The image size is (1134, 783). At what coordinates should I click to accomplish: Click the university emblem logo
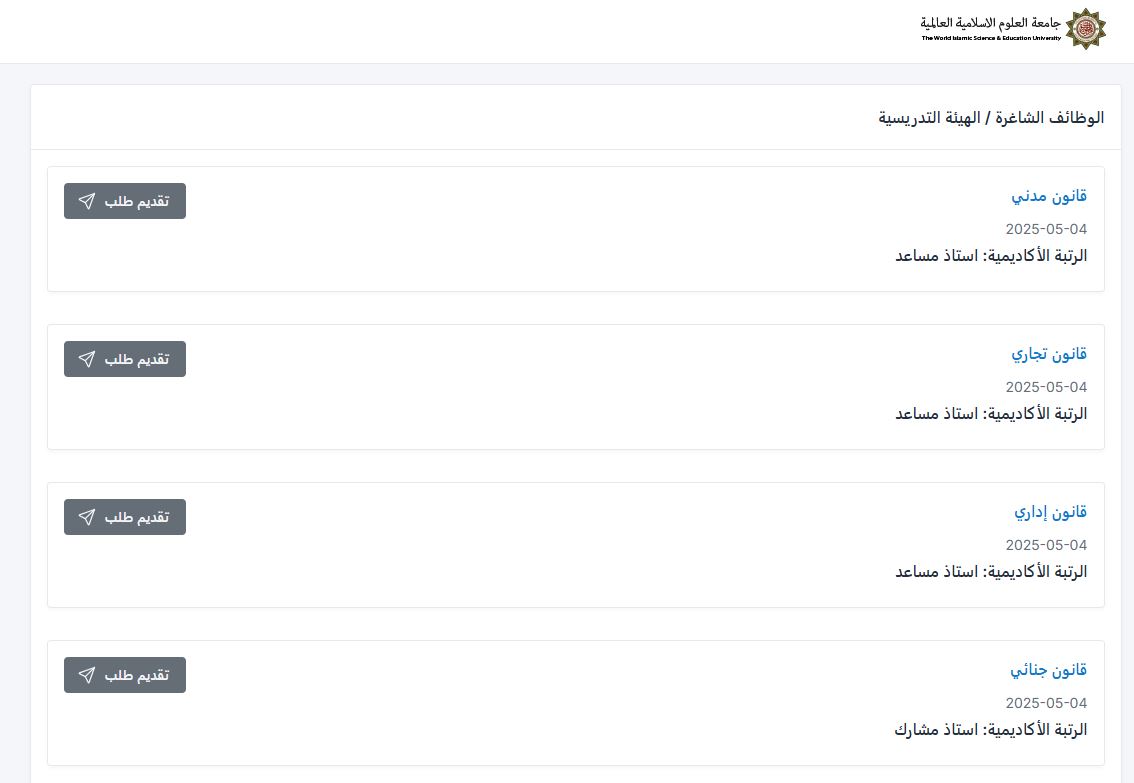point(1085,28)
